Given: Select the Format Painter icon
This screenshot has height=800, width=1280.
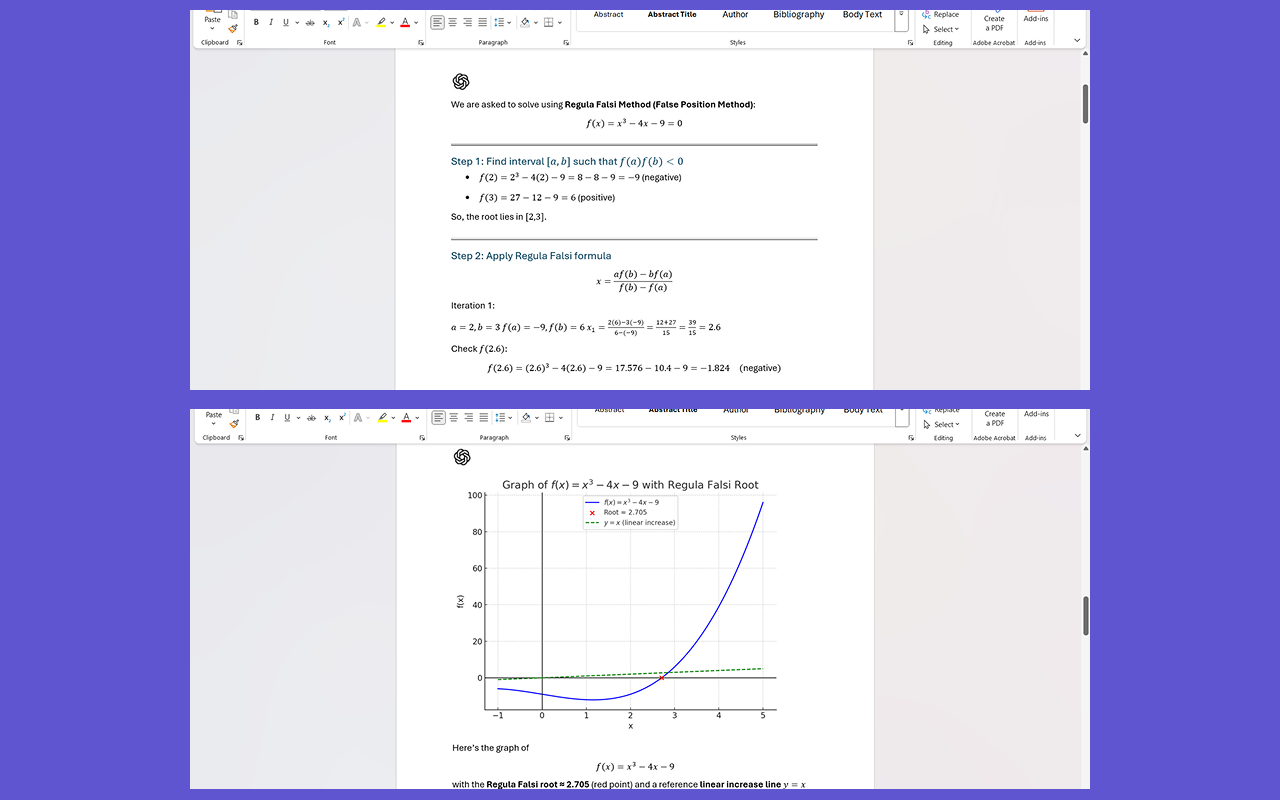Looking at the screenshot, I should click(231, 29).
